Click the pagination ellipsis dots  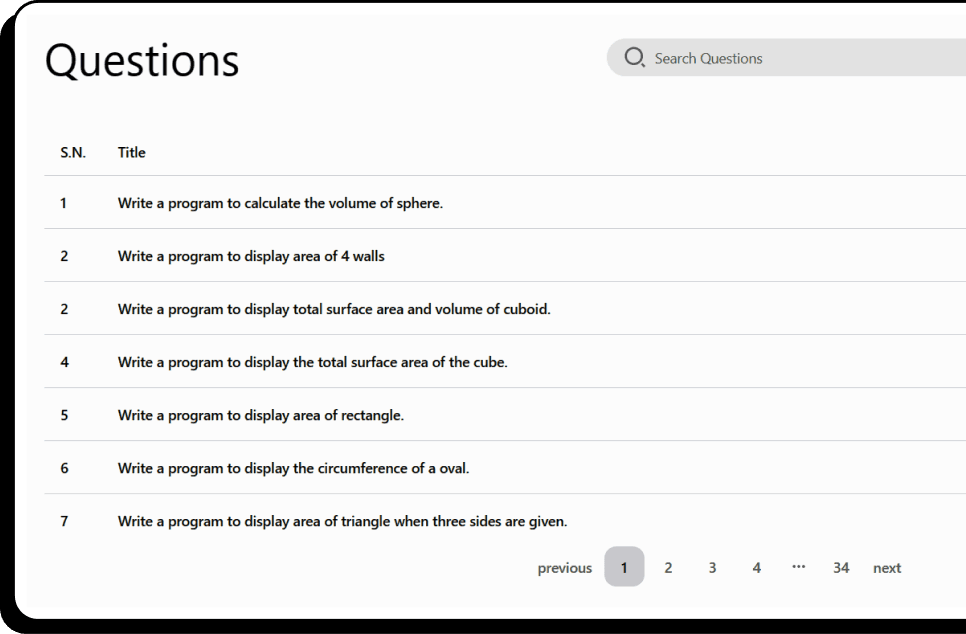(798, 566)
